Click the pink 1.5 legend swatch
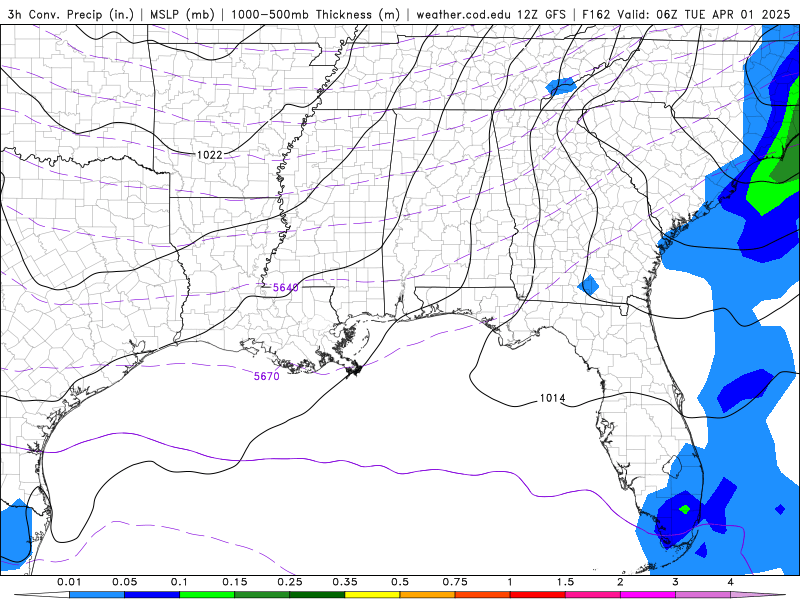This screenshot has width=800, height=600. [593, 595]
